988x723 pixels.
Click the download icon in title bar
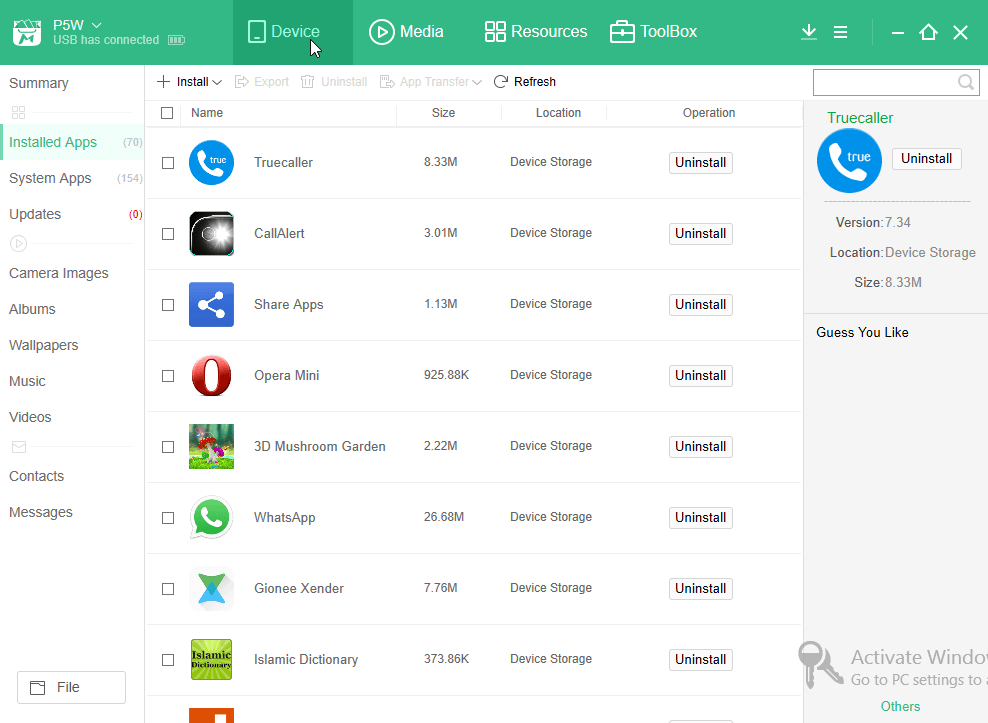coord(808,31)
